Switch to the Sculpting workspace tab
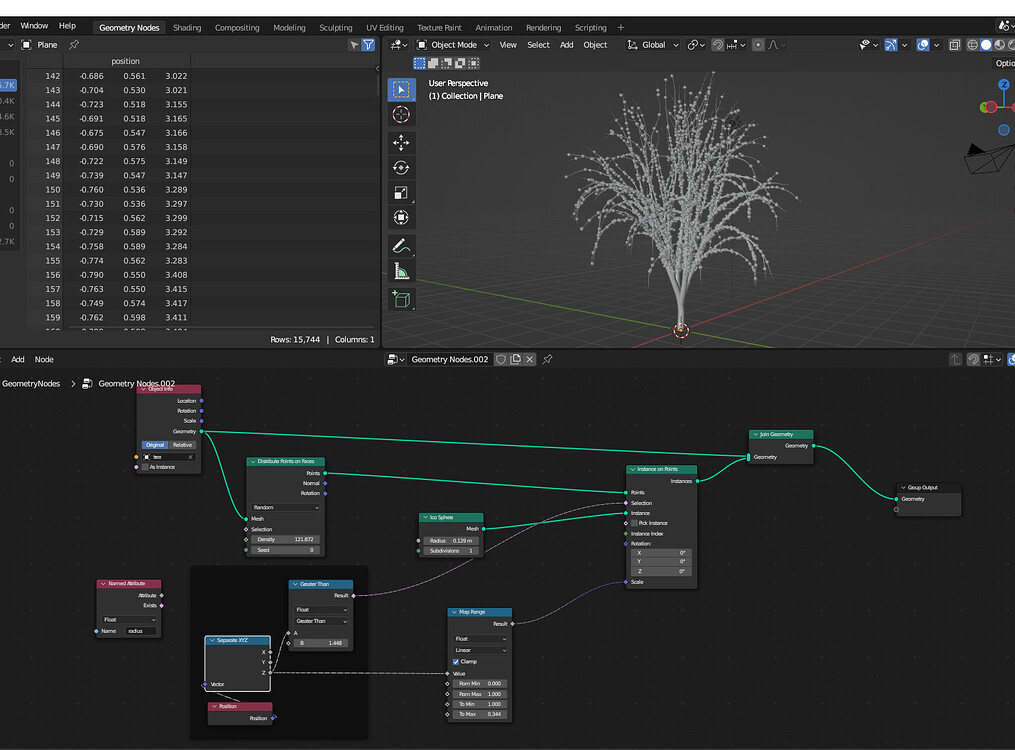 (335, 28)
